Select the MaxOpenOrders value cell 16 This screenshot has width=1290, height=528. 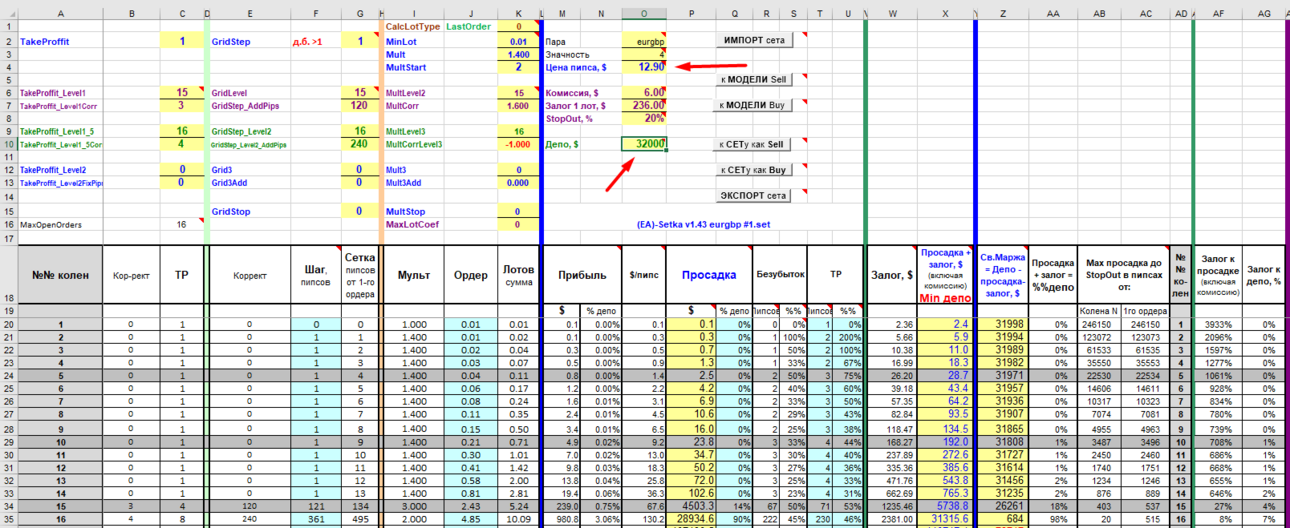tap(181, 224)
